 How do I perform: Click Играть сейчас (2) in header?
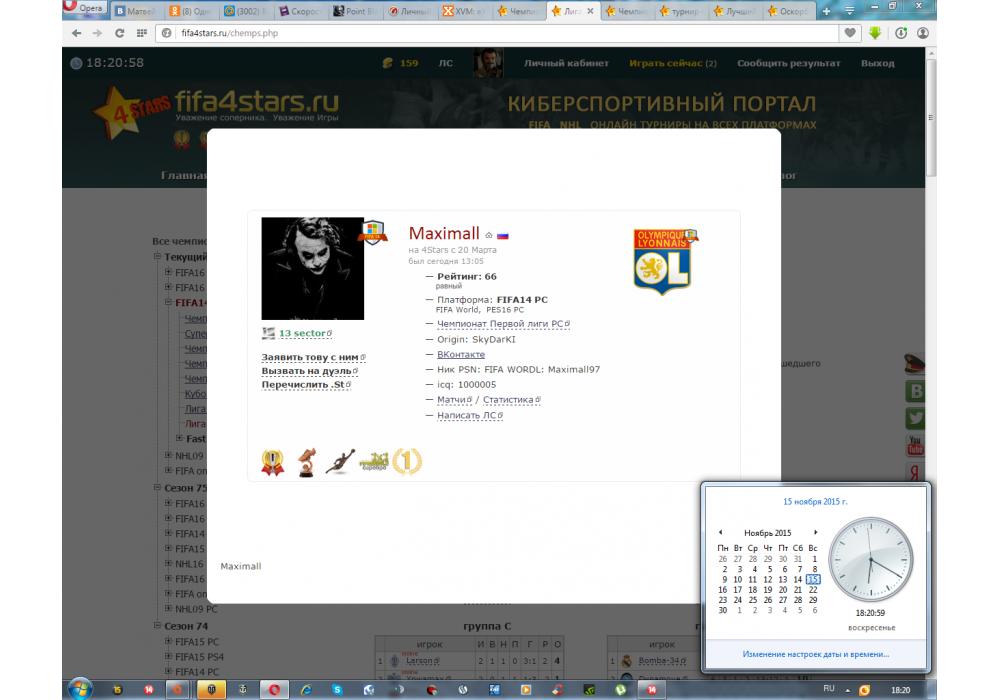click(673, 63)
